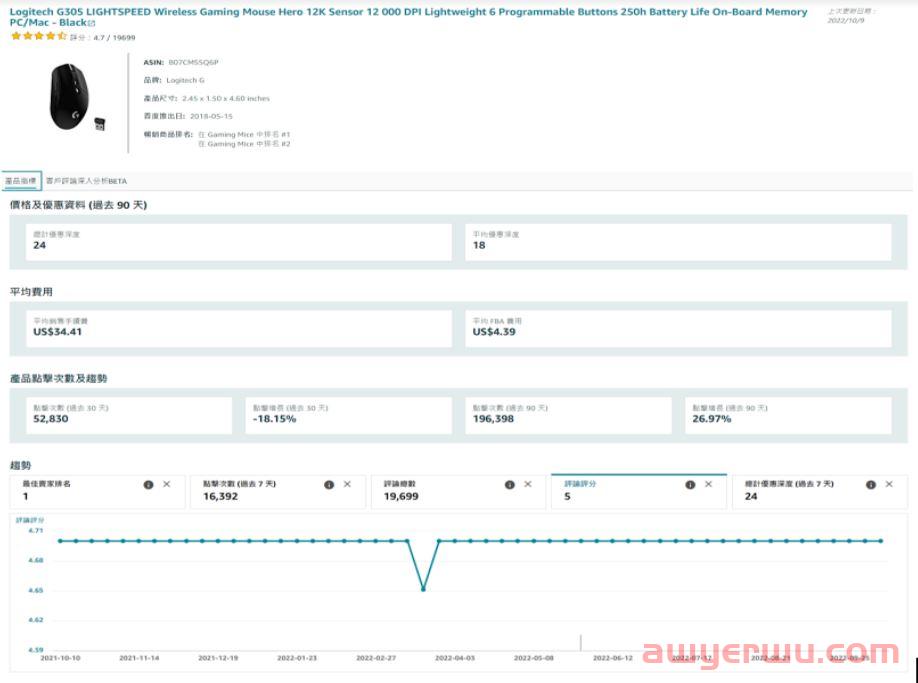This screenshot has height=683, width=918.
Task: Remove the 總計優惠深度 (過去 7 天) trend card
Action: pyautogui.click(x=889, y=485)
